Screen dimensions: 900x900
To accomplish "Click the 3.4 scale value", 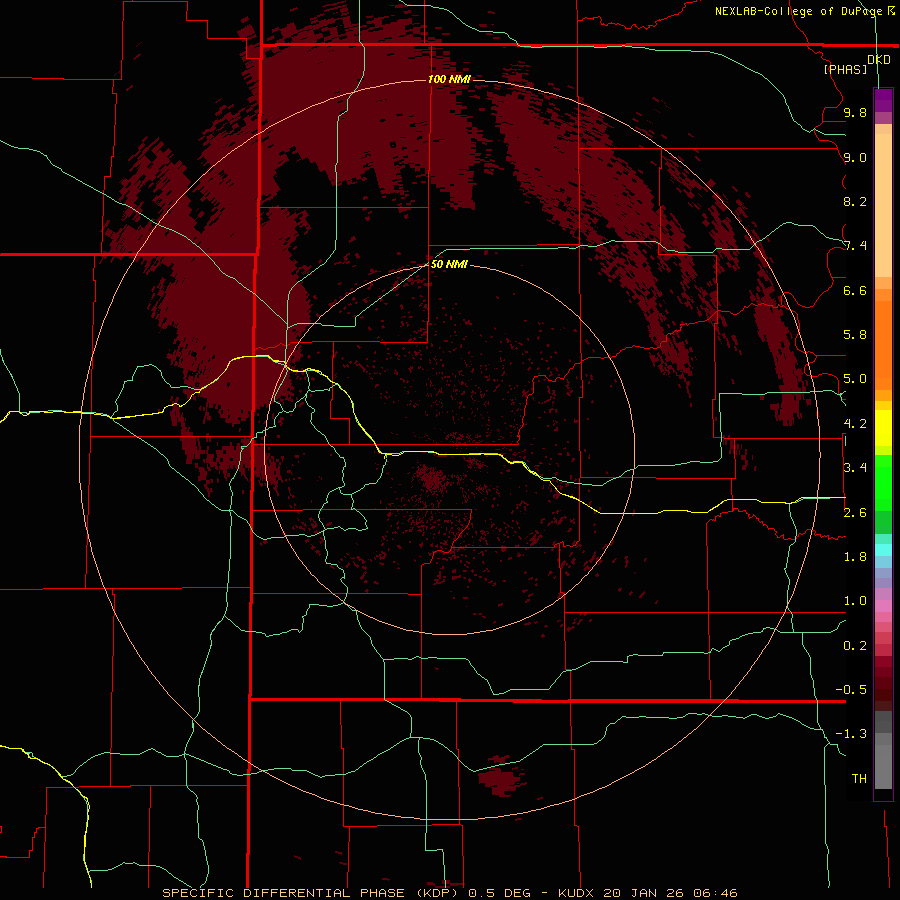I will (855, 468).
